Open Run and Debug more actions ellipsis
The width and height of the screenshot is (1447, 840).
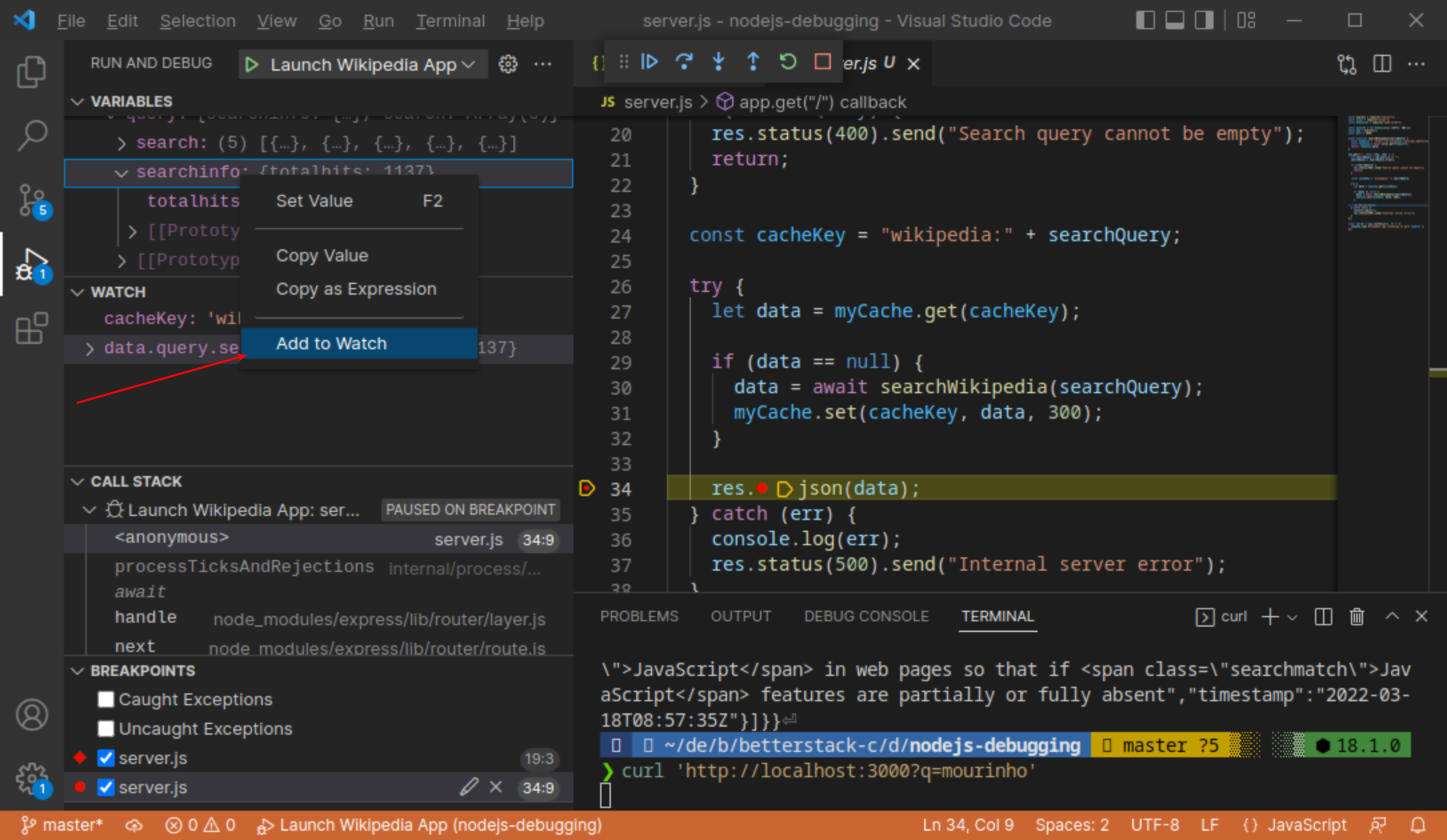[543, 64]
